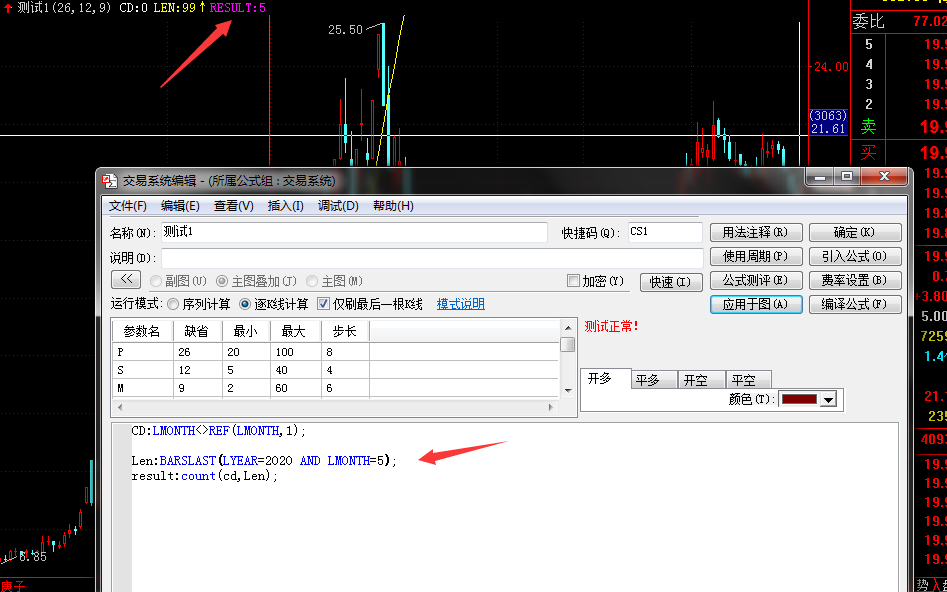Viewport: 947px width, 592px height.
Task: Collapse the panel with the << button
Action: click(126, 280)
